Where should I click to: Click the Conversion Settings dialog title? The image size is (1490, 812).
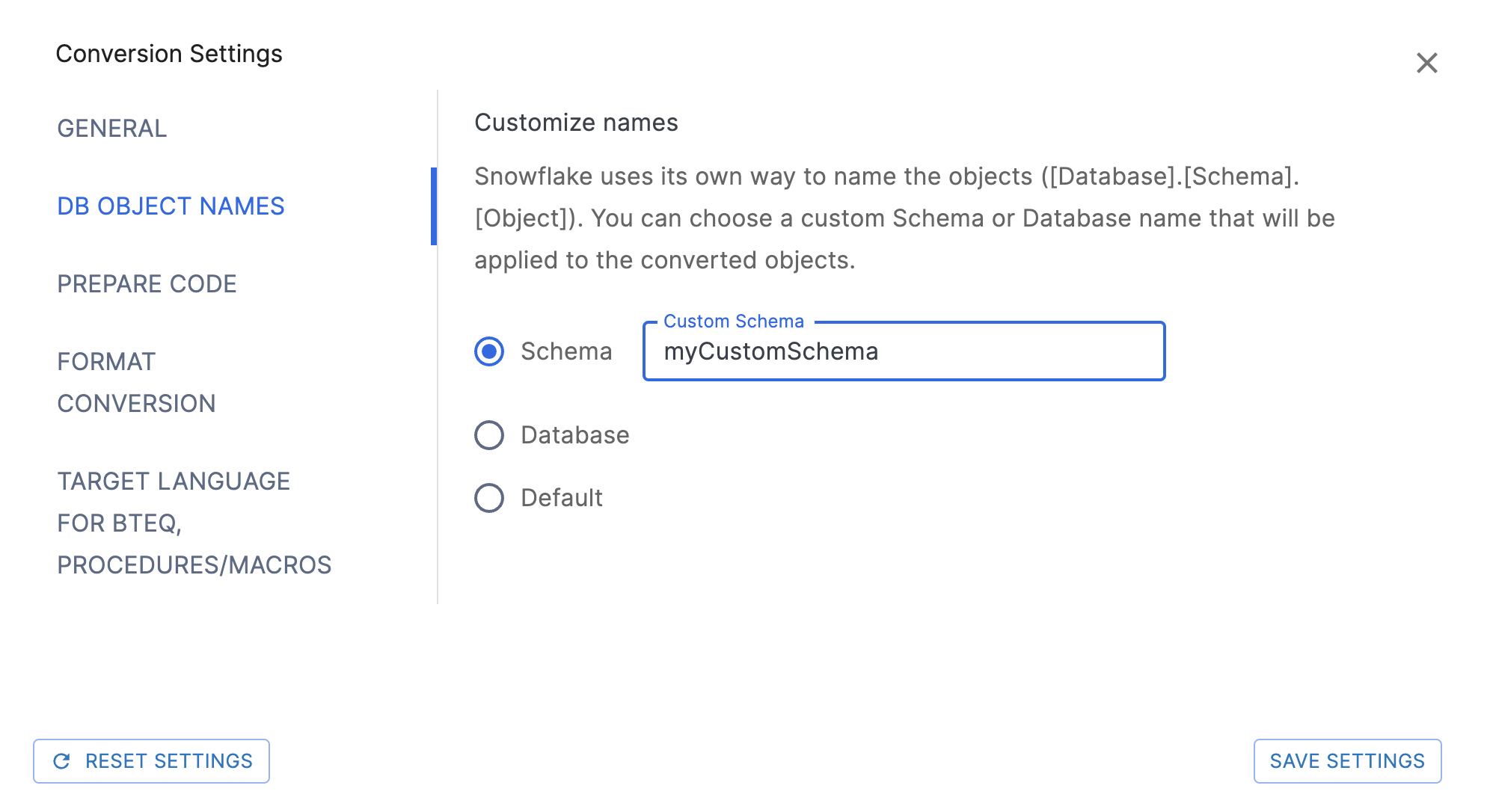click(169, 53)
